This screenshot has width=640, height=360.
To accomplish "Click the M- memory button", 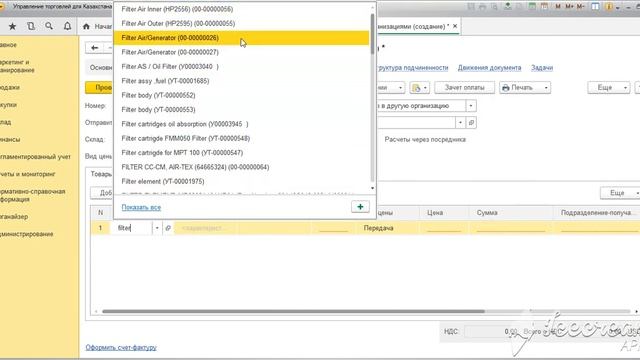I will pos(580,7).
